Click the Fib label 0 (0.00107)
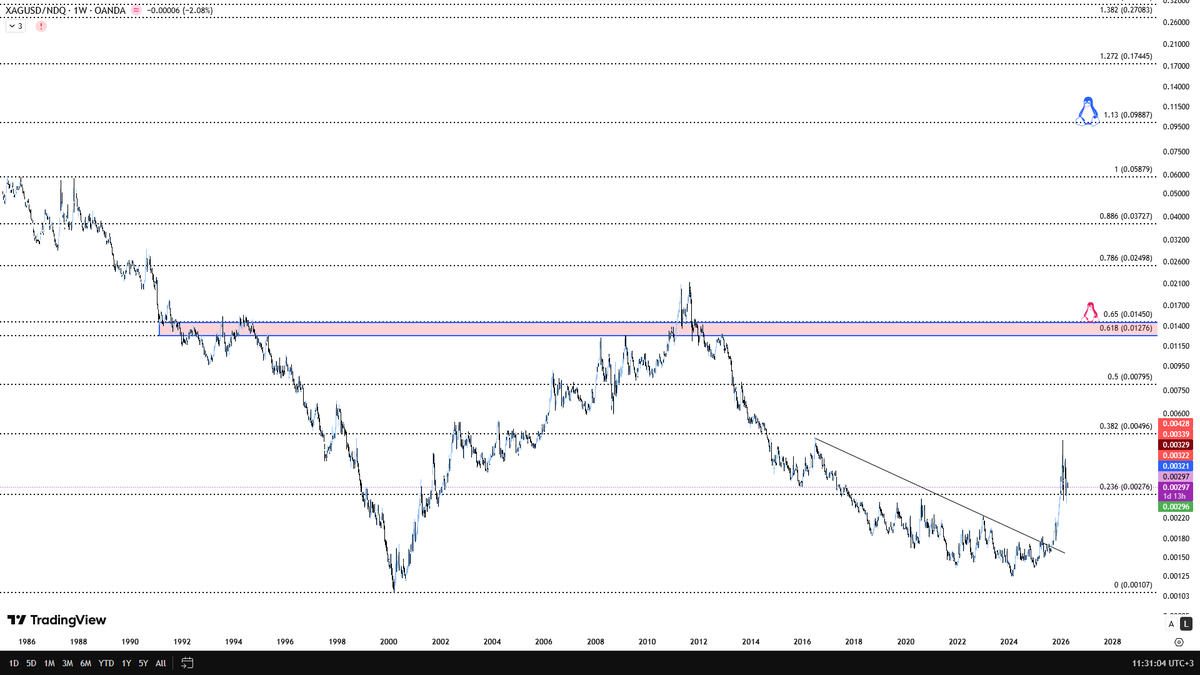The image size is (1200, 675). 1133,585
